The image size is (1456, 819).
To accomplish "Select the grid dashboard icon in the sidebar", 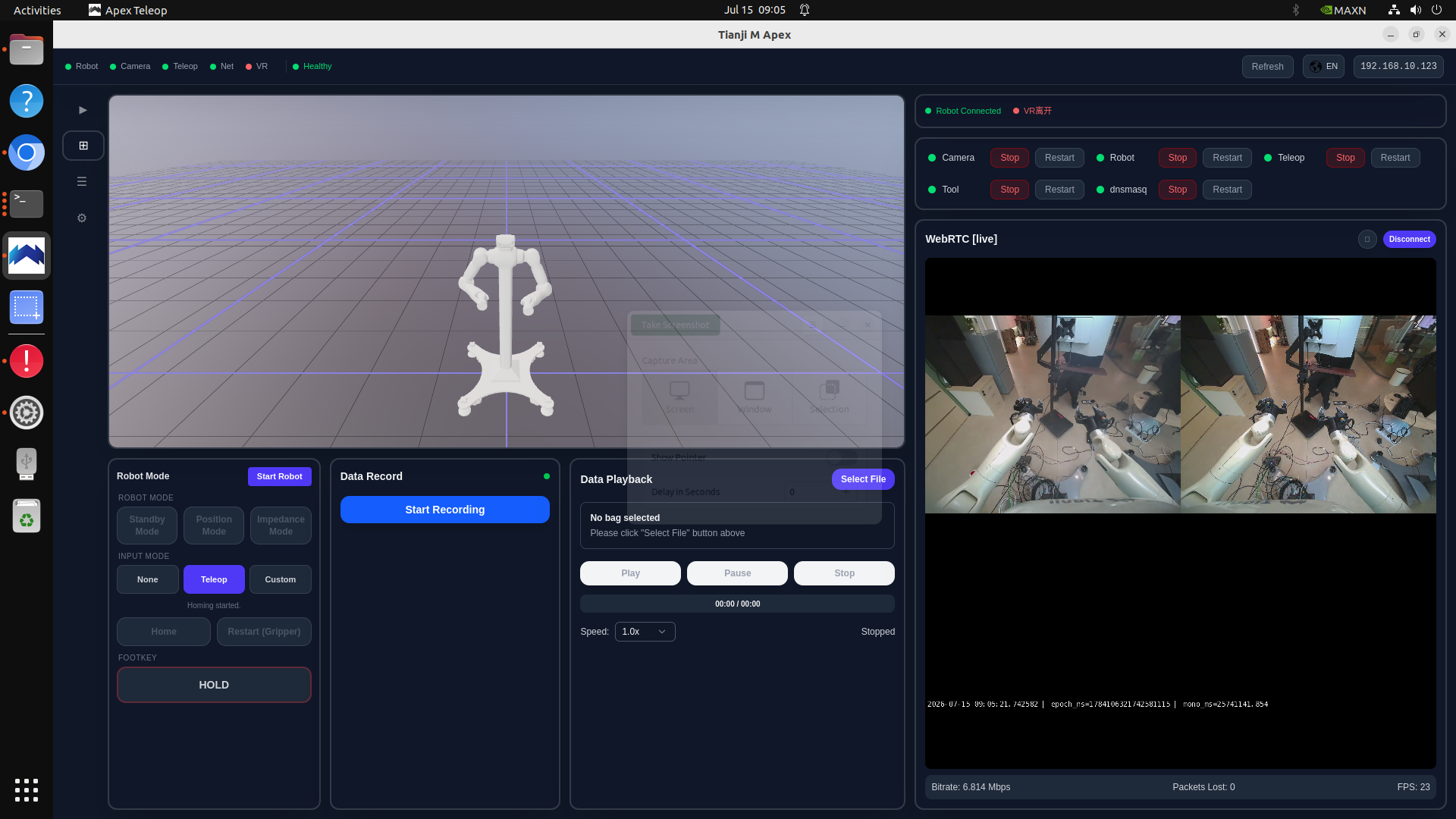I will (x=83, y=146).
